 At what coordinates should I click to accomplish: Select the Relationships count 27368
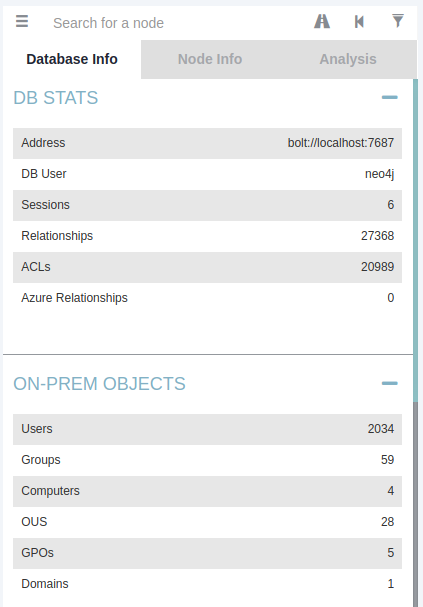point(378,236)
